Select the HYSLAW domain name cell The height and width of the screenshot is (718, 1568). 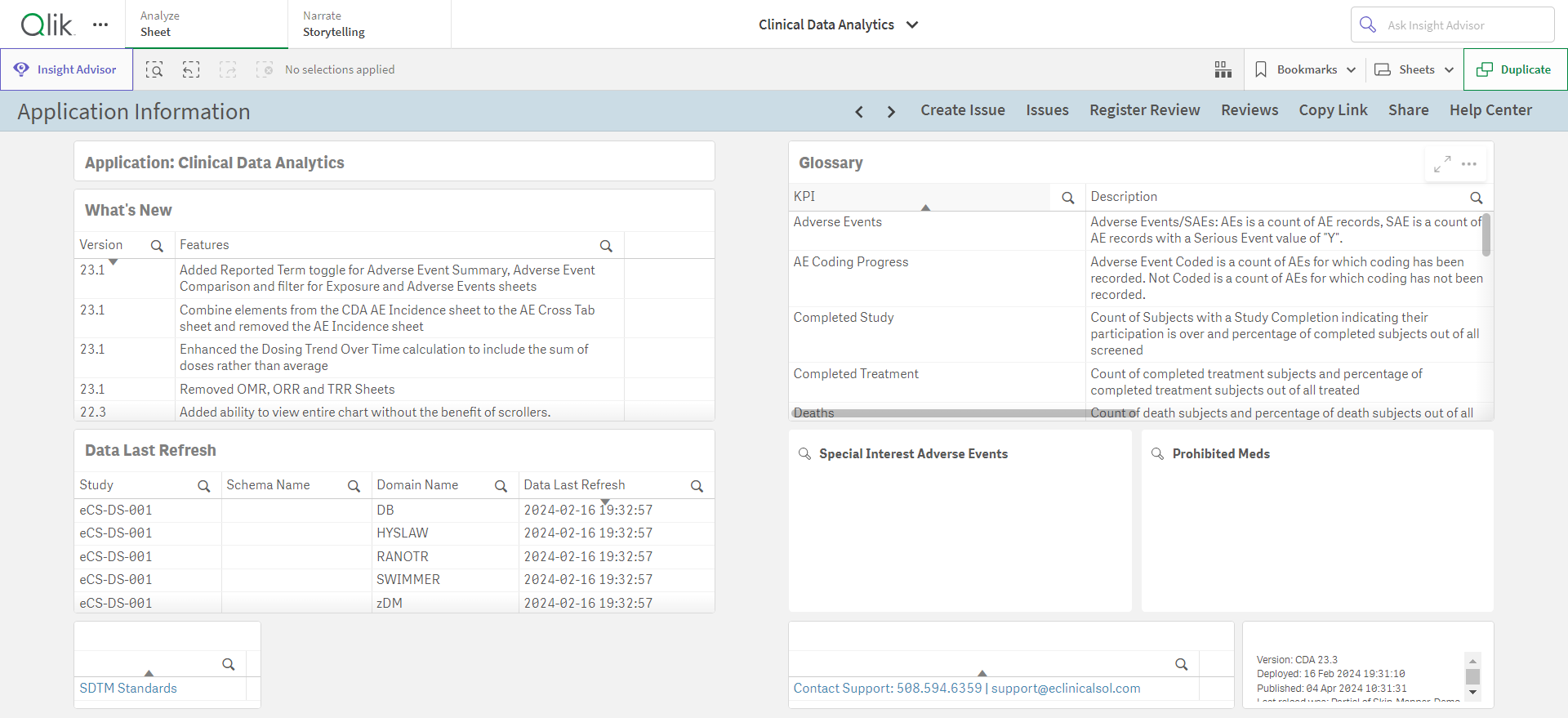tap(445, 533)
